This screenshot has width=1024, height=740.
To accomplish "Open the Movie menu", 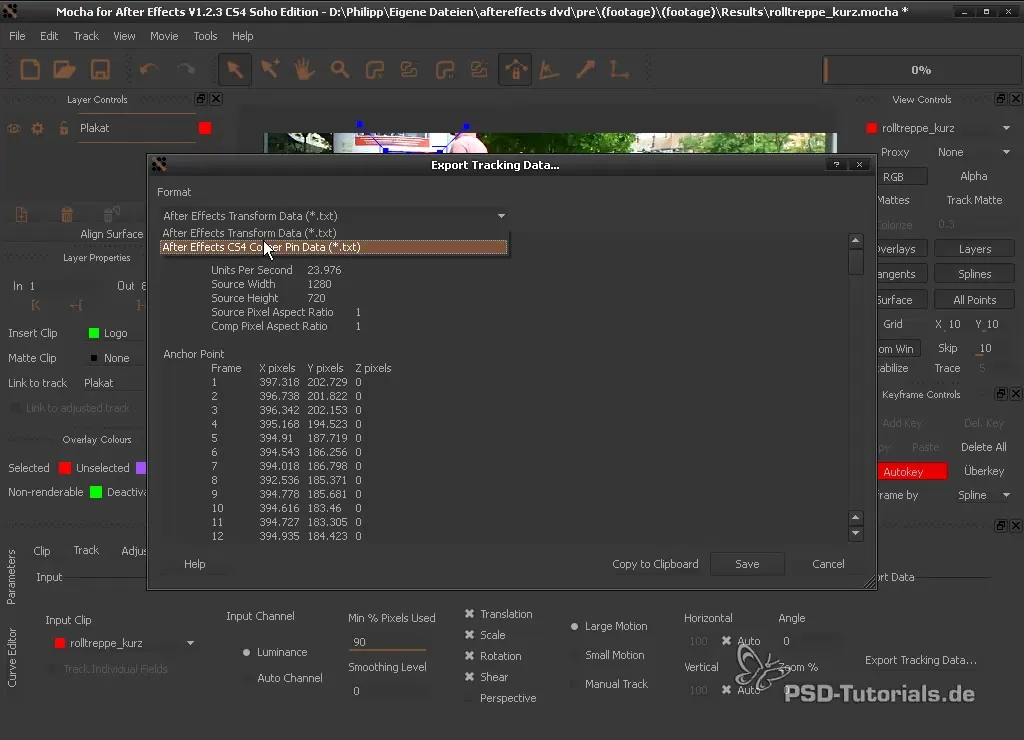I will click(164, 36).
